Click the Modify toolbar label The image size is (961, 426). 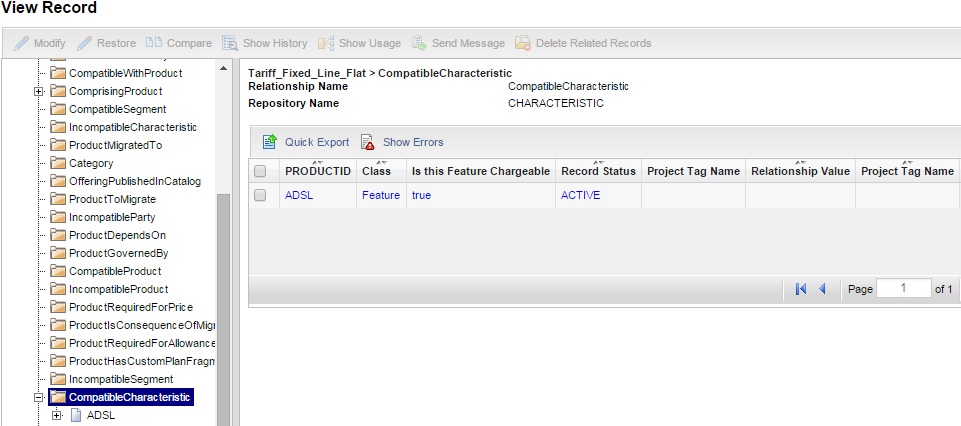click(50, 43)
